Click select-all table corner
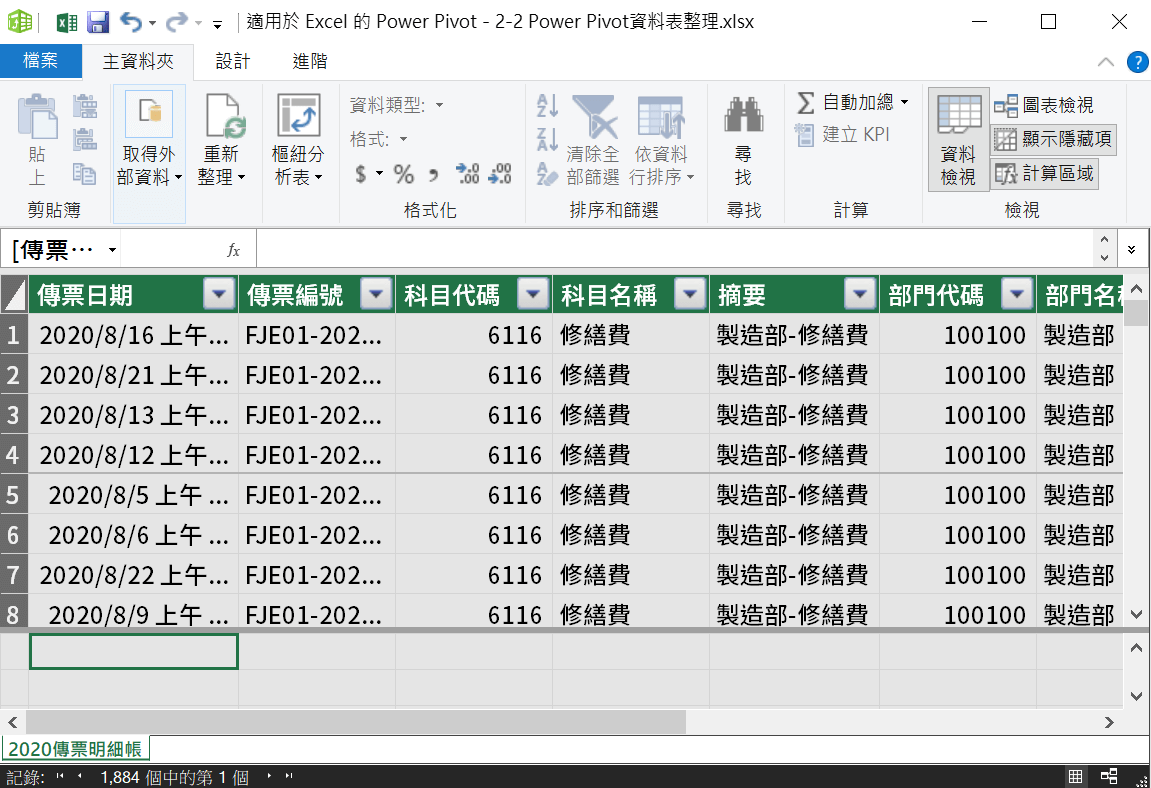Screen dimensions: 1151x788 point(14,295)
